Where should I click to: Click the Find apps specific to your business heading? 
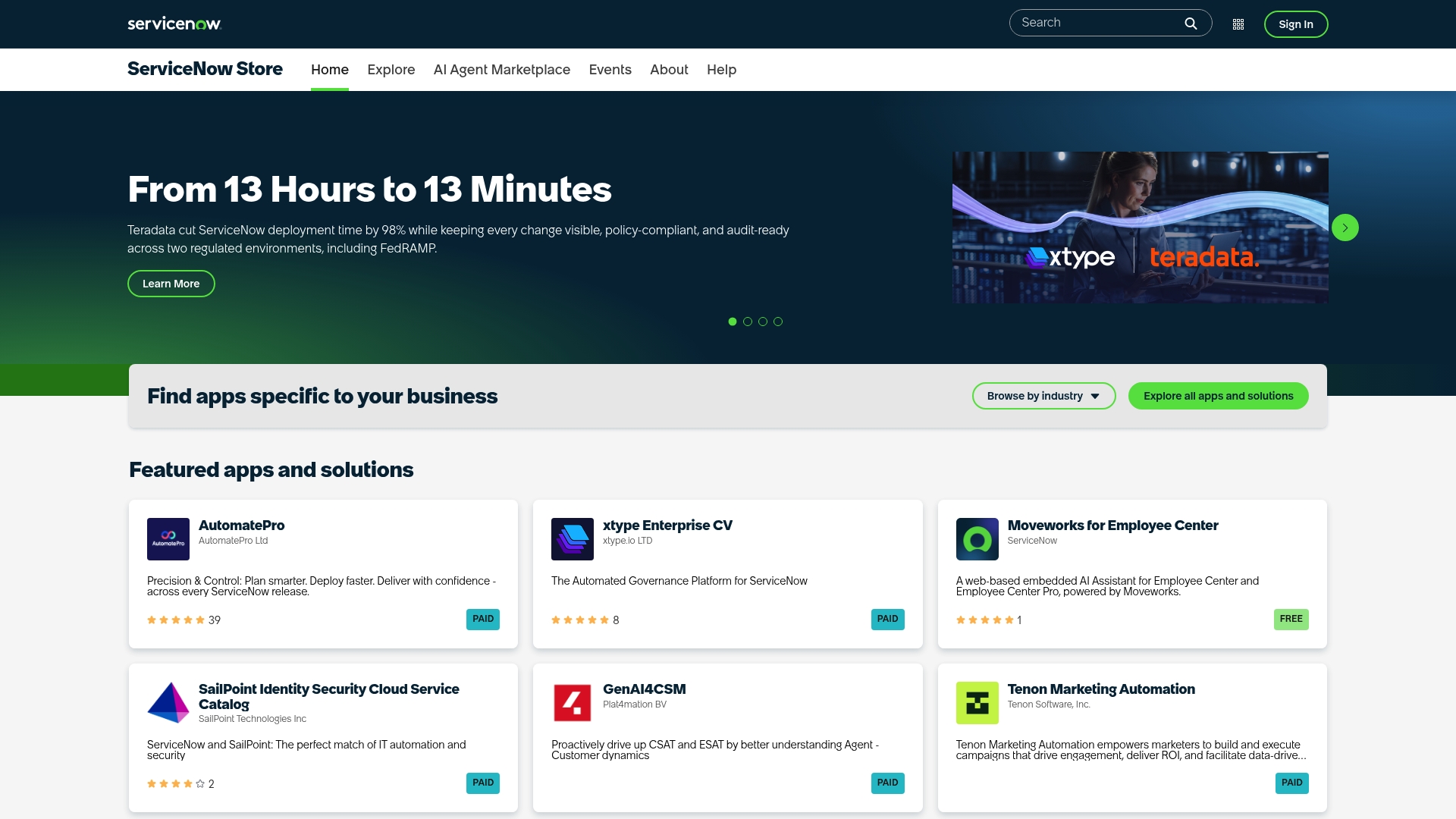point(322,396)
